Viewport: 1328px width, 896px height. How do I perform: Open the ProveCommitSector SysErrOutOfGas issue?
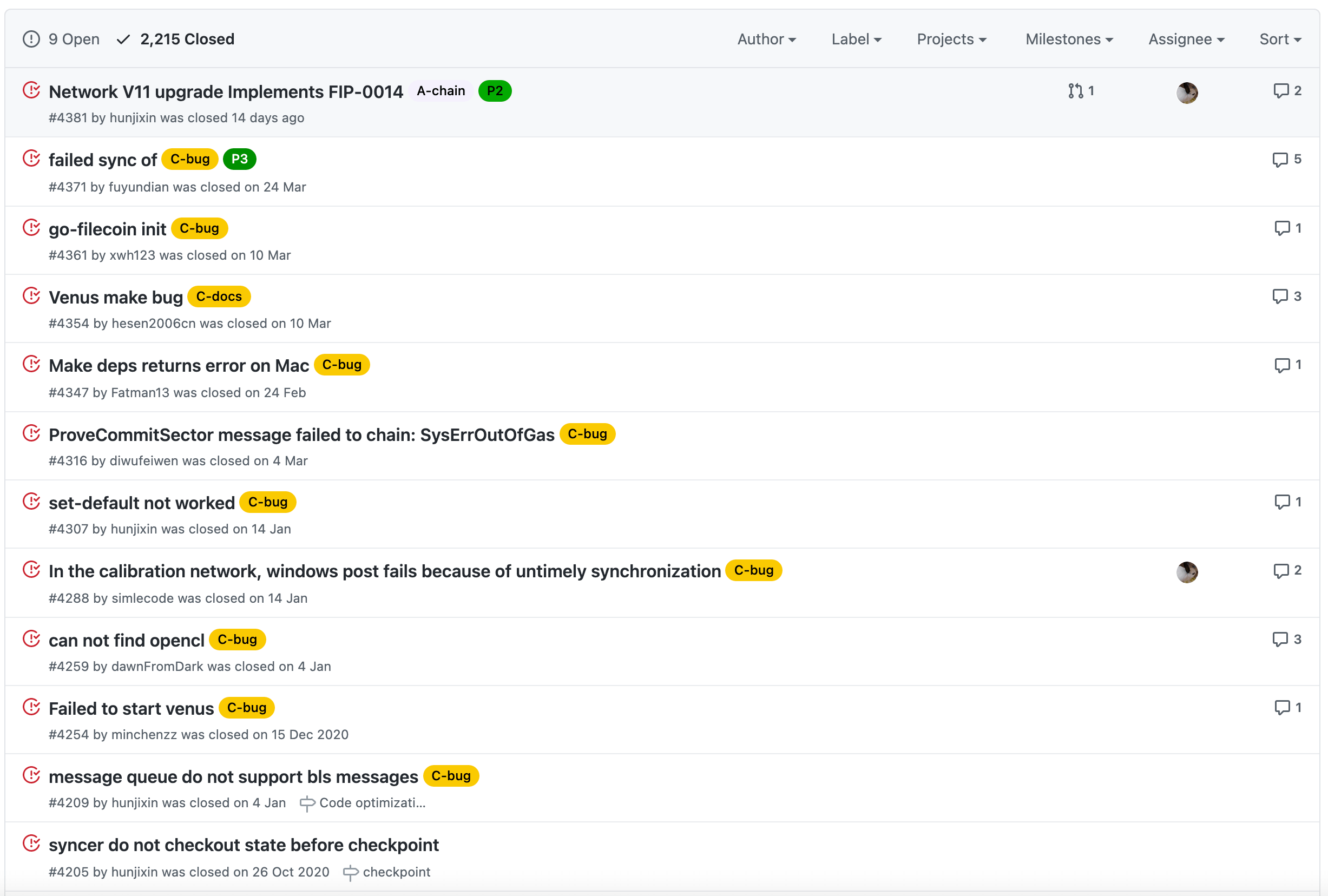(x=301, y=435)
